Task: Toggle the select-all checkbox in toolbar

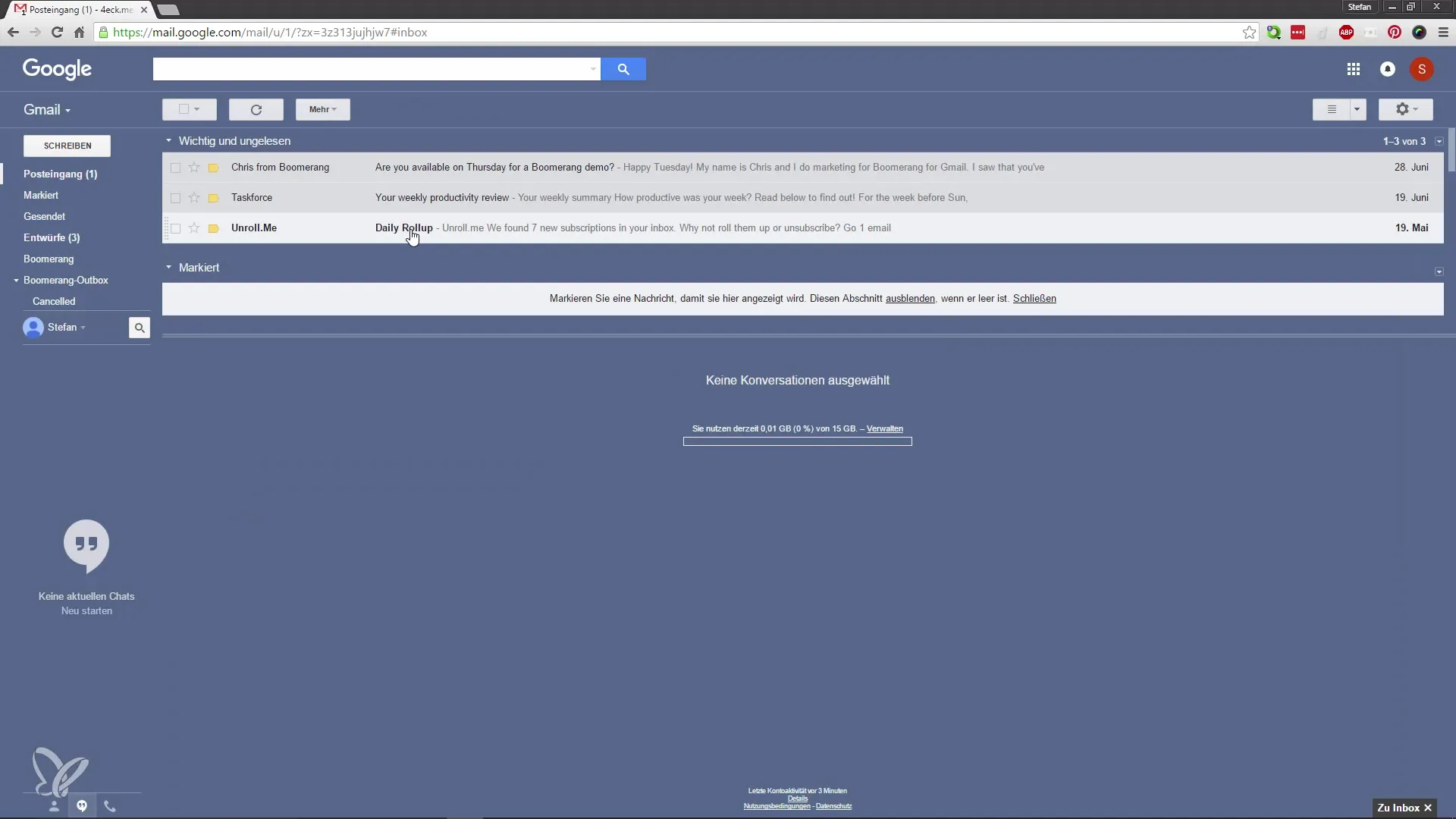Action: tap(184, 109)
